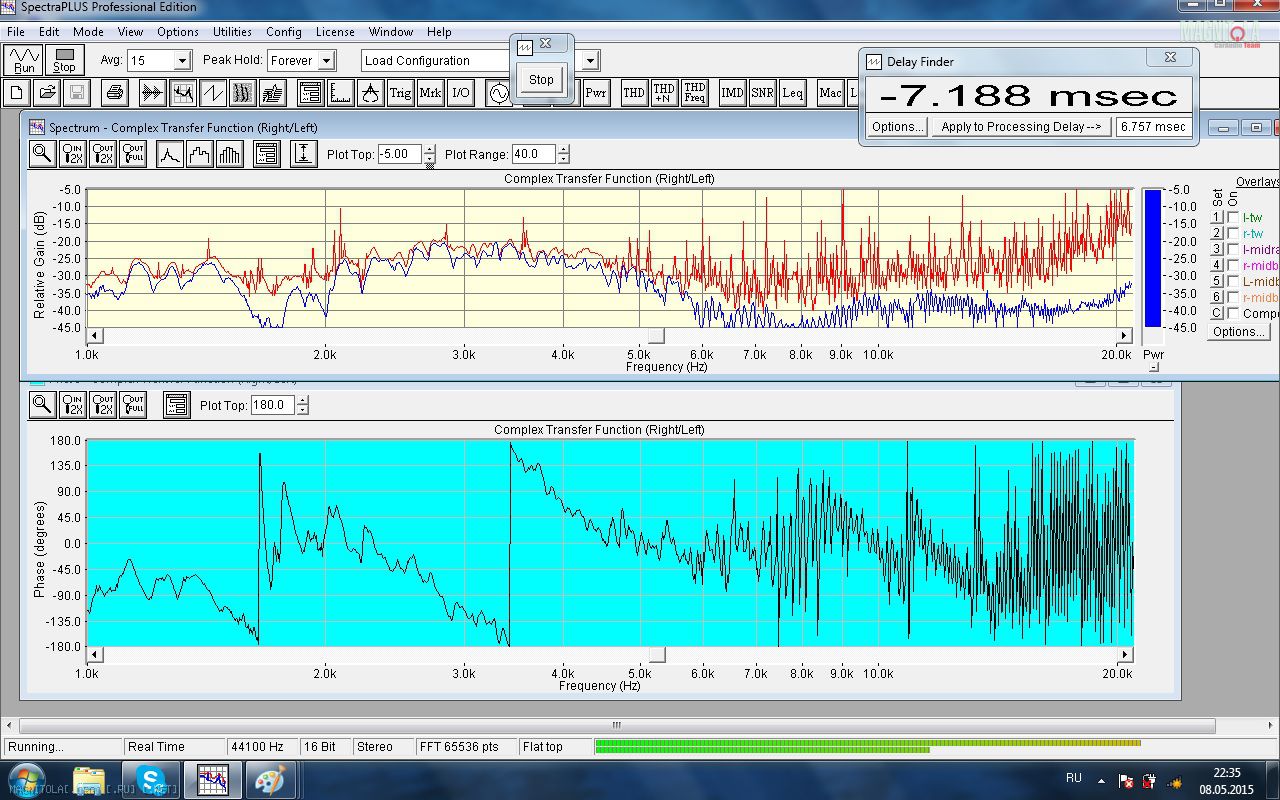
Task: Open the signal generator sine icon
Action: click(x=498, y=93)
